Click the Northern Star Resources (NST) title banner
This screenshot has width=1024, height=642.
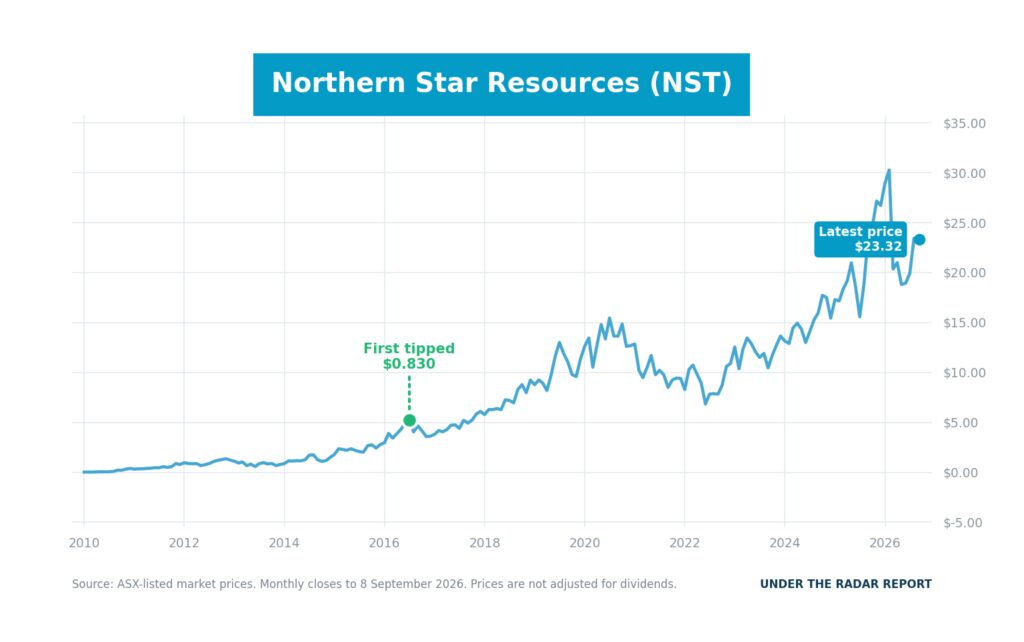click(x=501, y=84)
